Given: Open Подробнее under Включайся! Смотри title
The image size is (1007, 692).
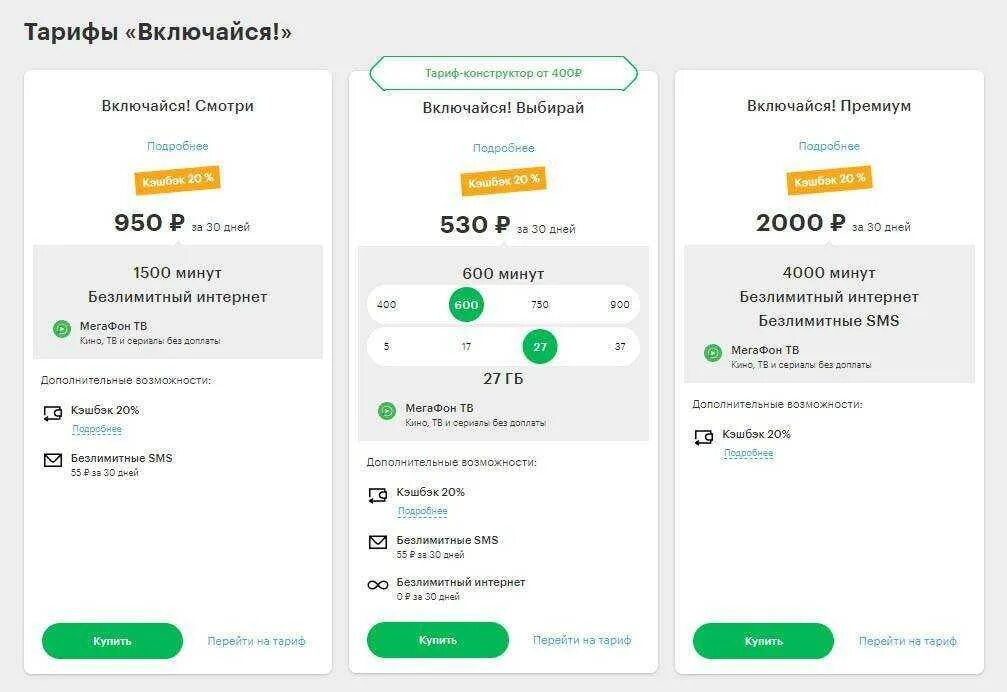Looking at the screenshot, I should [178, 146].
